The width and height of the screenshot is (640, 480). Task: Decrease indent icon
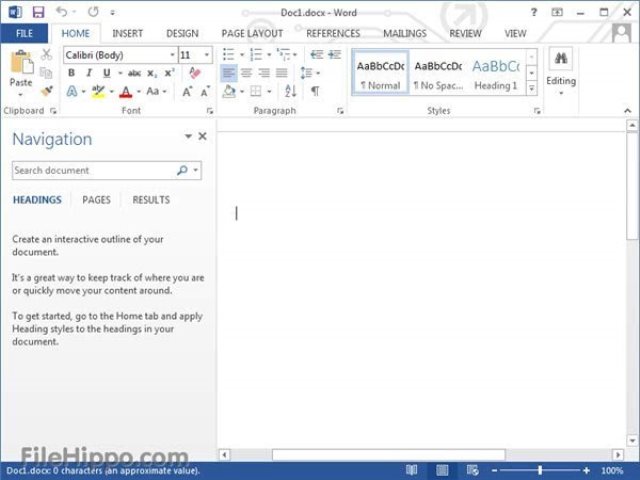317,54
